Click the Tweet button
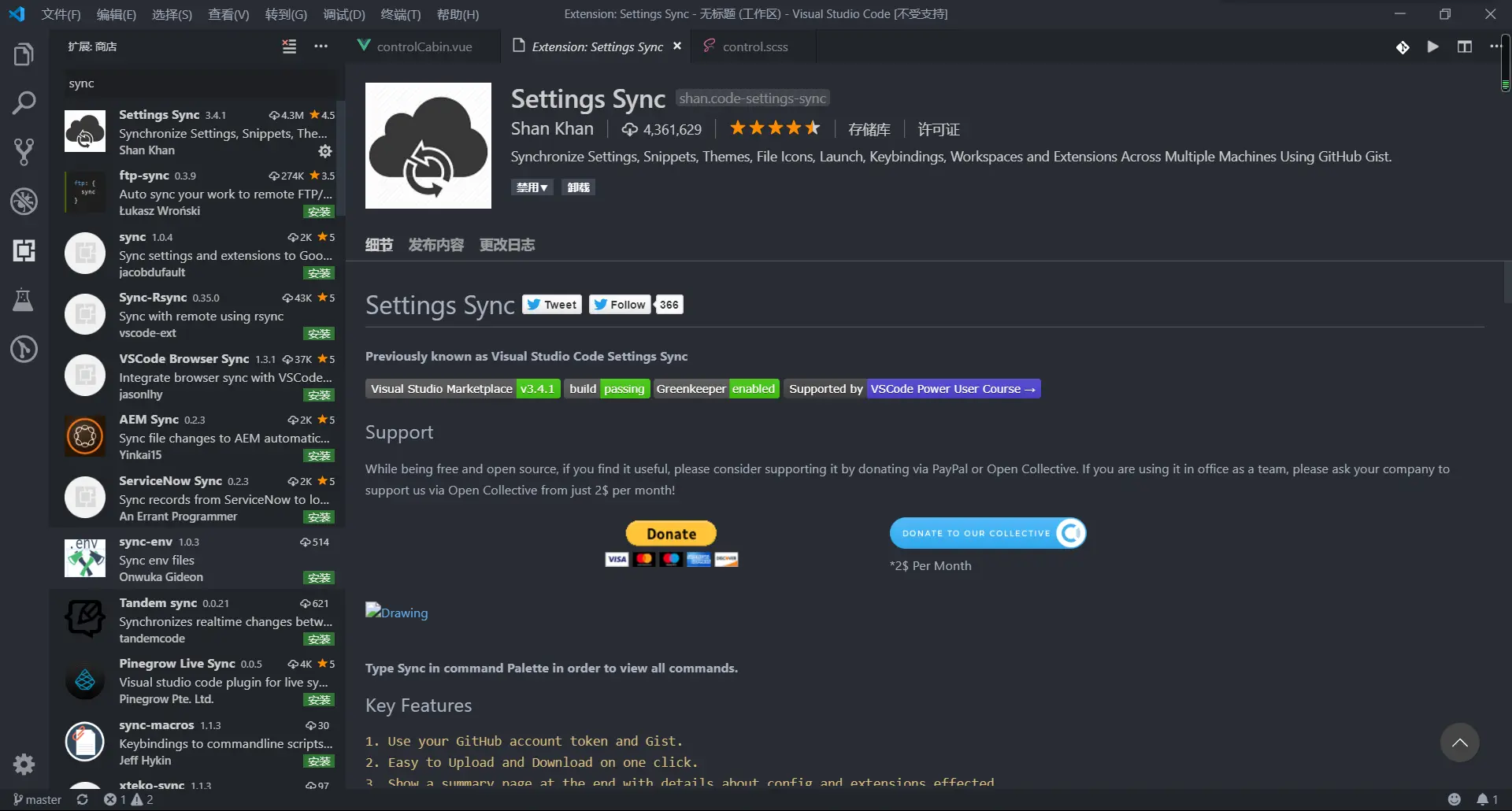The height and width of the screenshot is (811, 1512). click(552, 305)
